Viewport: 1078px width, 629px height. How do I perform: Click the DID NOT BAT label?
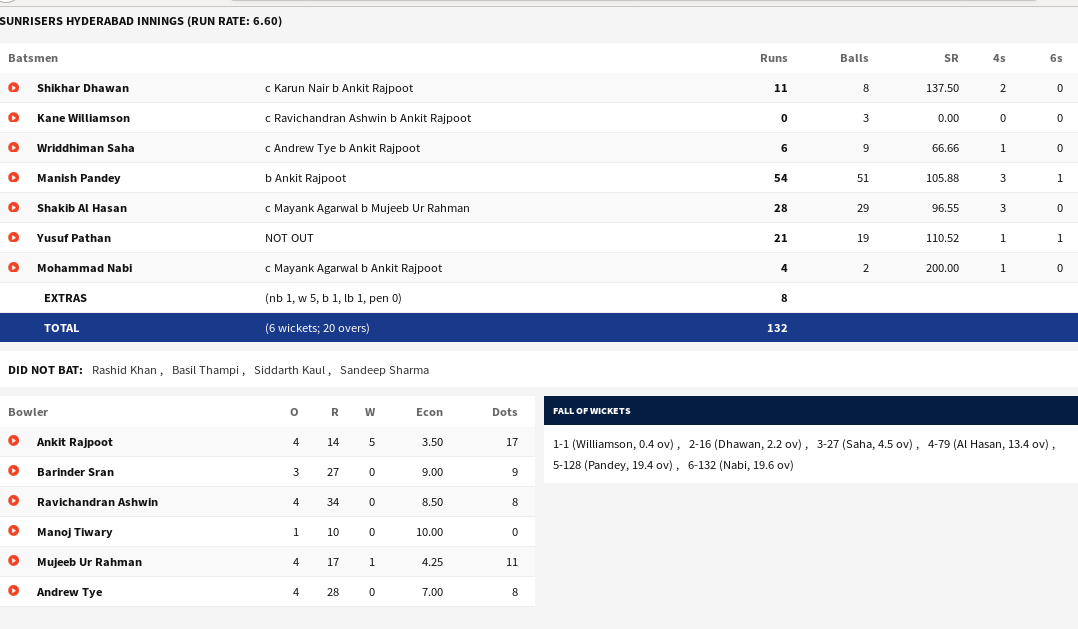click(45, 370)
